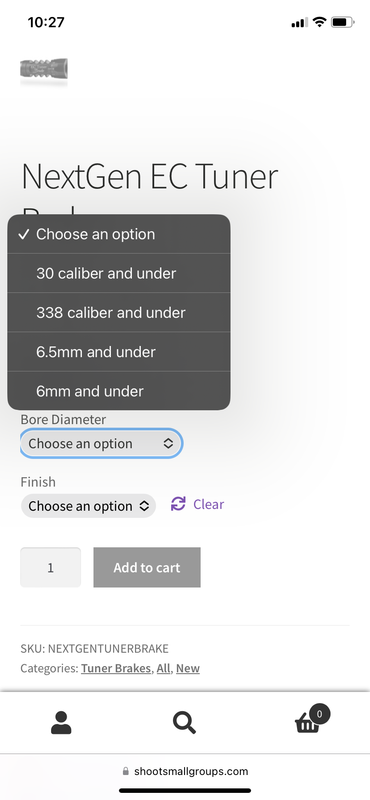Open the user account icon
The height and width of the screenshot is (800, 370).
coord(61,722)
